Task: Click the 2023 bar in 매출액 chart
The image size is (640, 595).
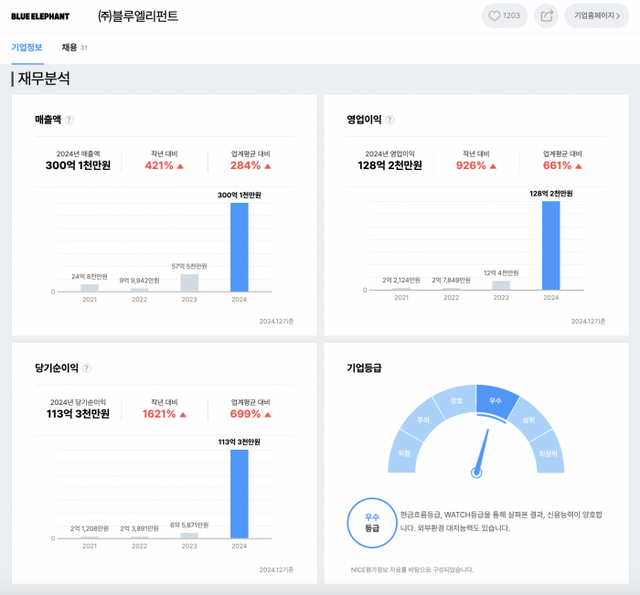Action: (x=189, y=282)
